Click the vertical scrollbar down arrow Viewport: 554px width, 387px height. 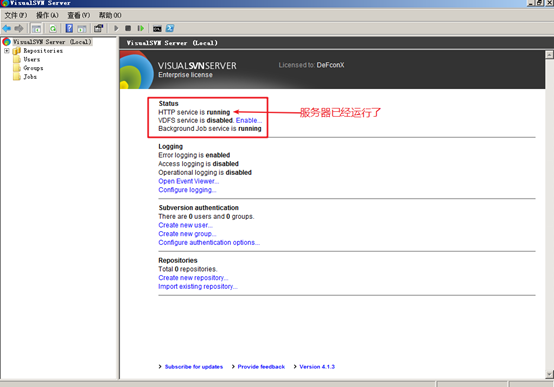point(549,374)
